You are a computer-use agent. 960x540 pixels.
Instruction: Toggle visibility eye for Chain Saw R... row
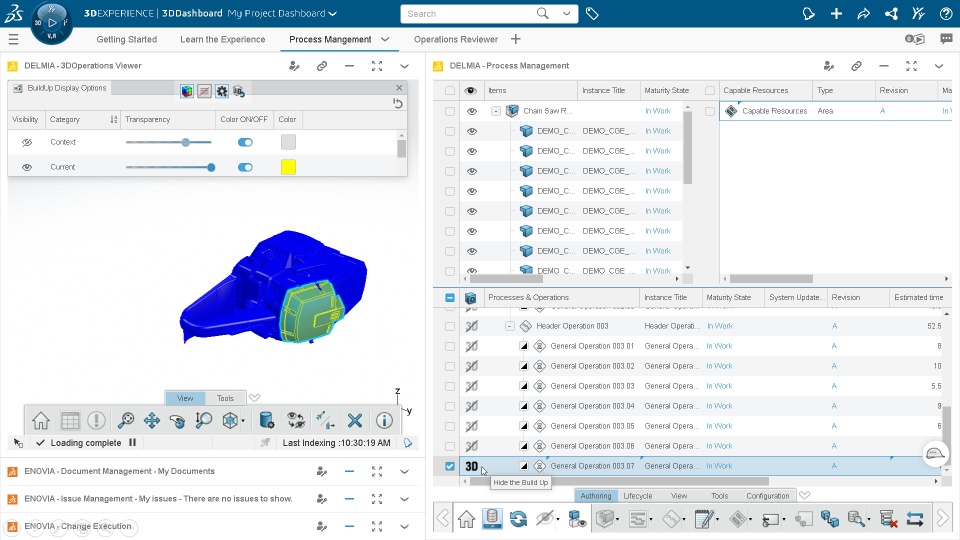click(471, 111)
